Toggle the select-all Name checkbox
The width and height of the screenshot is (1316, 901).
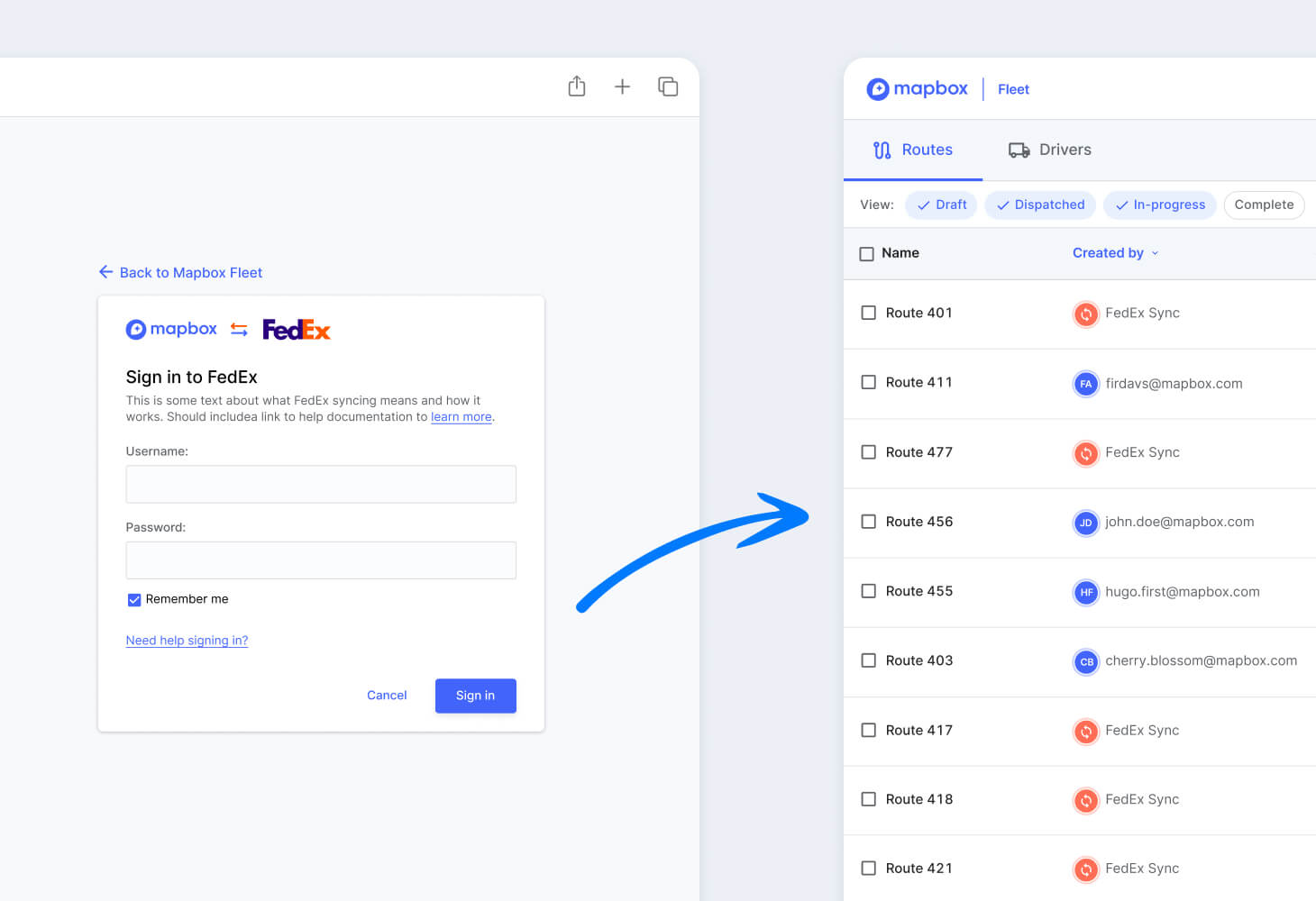(867, 254)
